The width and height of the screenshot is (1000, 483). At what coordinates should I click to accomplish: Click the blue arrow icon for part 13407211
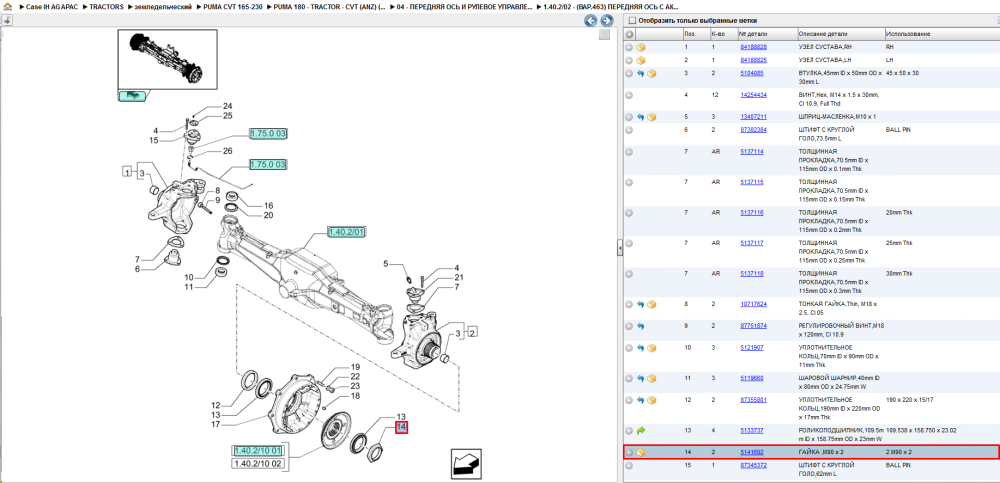pyautogui.click(x=641, y=117)
